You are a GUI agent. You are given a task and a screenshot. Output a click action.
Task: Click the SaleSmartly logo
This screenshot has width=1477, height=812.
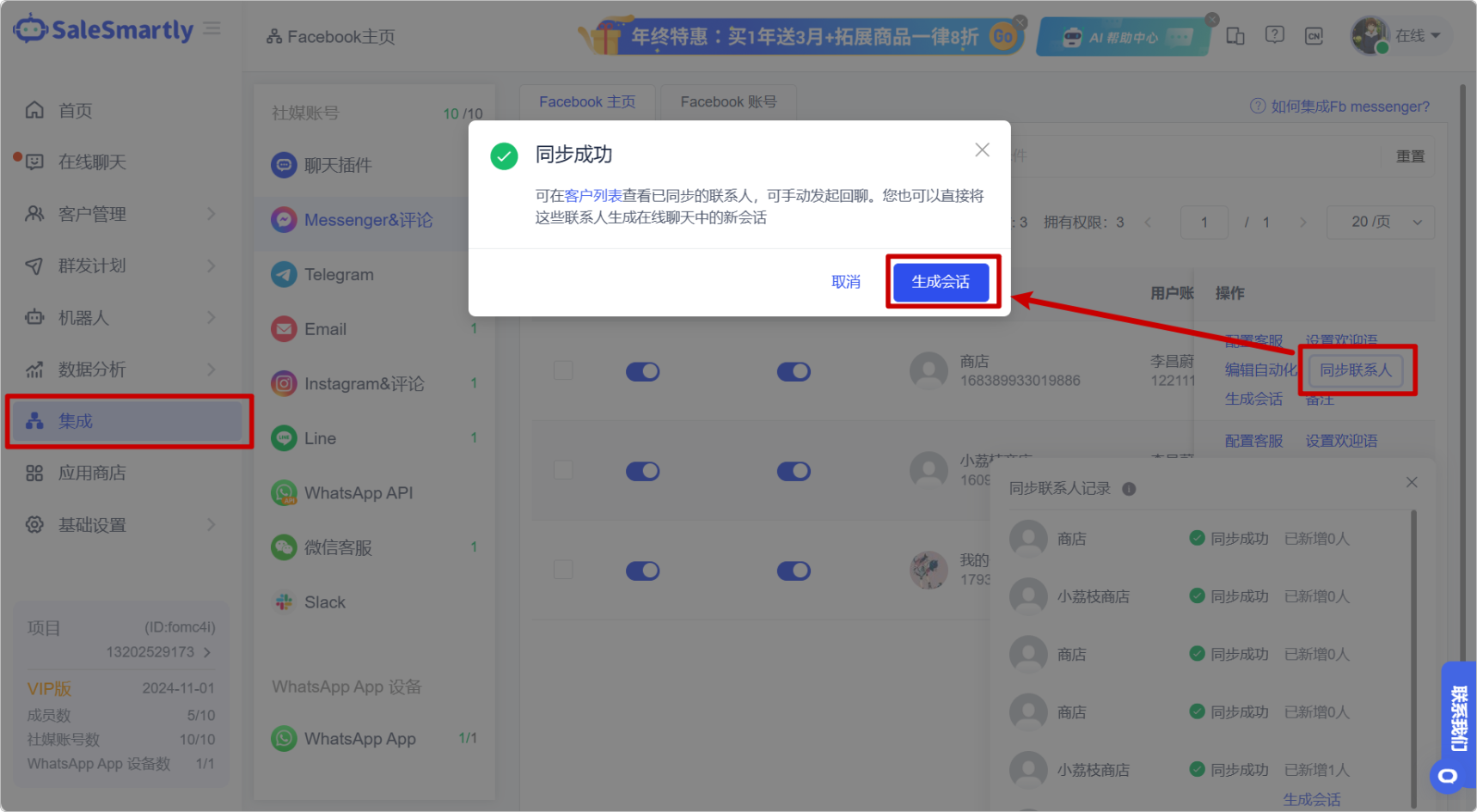coord(103,29)
